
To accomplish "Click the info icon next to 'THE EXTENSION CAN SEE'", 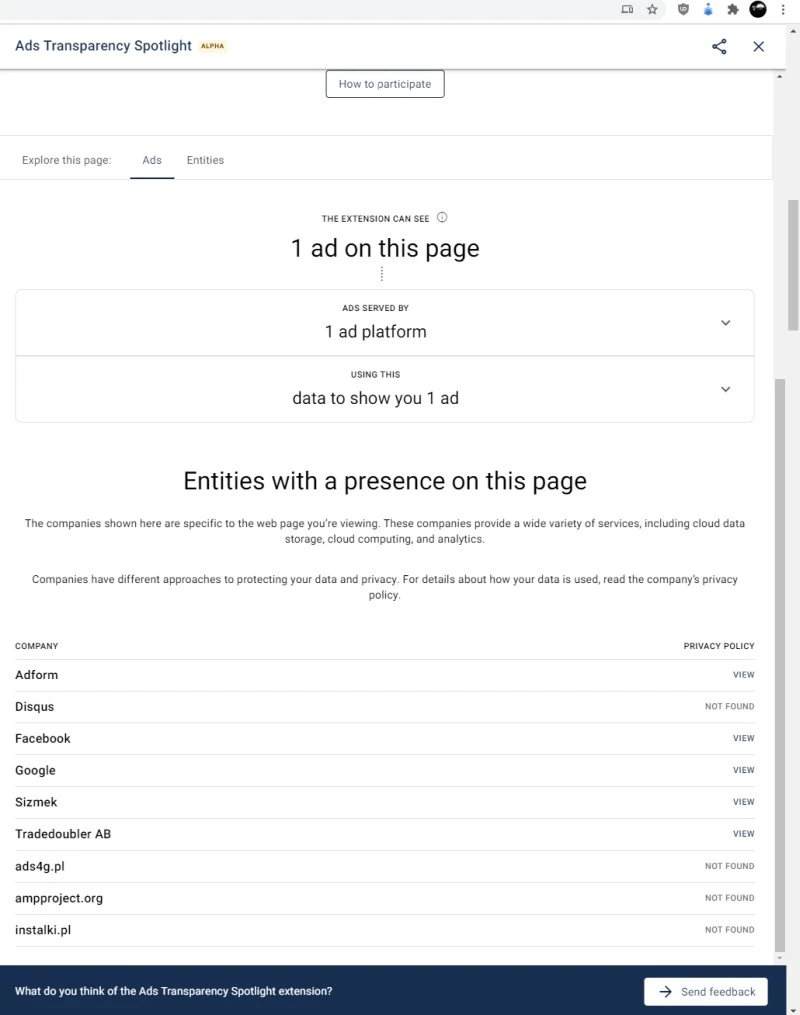I will click(442, 217).
